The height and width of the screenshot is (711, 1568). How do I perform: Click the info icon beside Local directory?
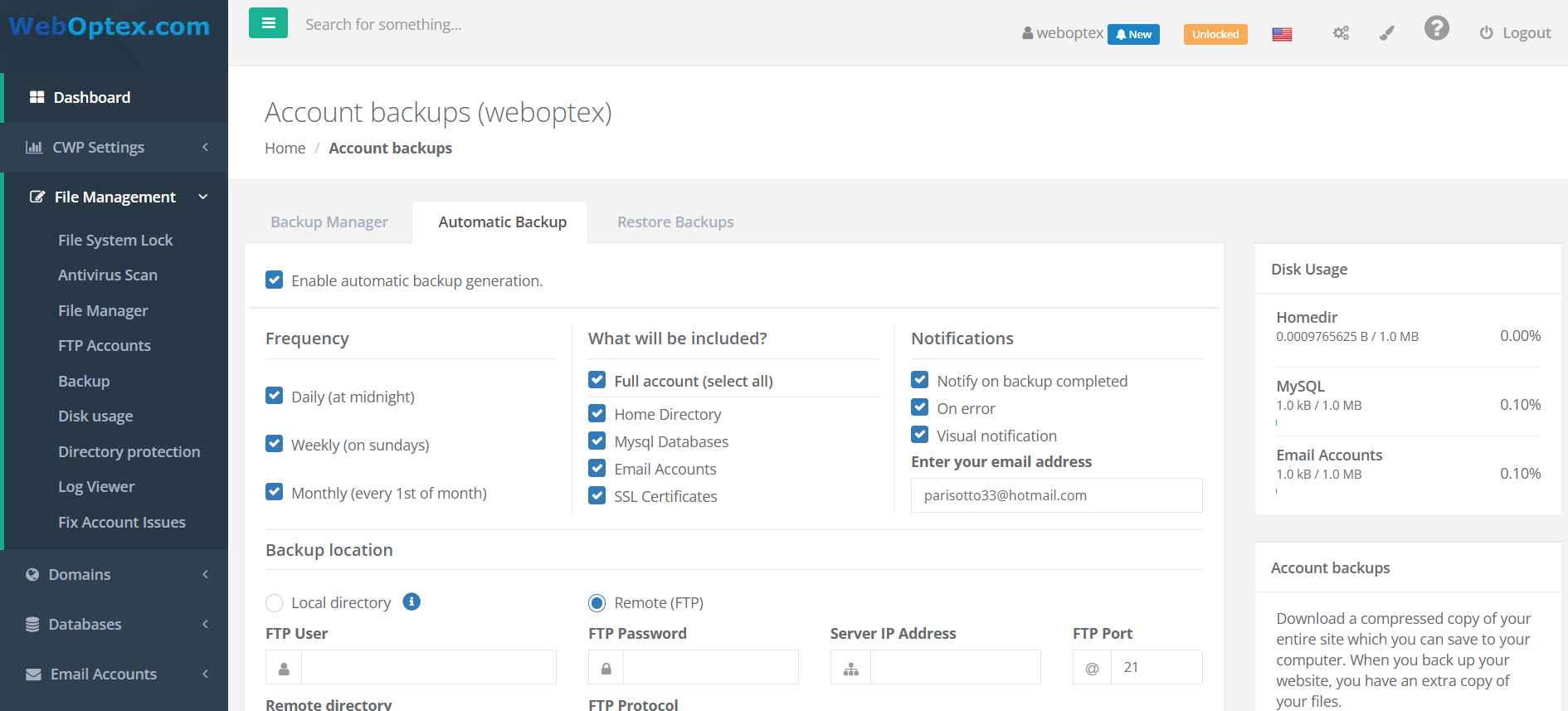click(411, 601)
